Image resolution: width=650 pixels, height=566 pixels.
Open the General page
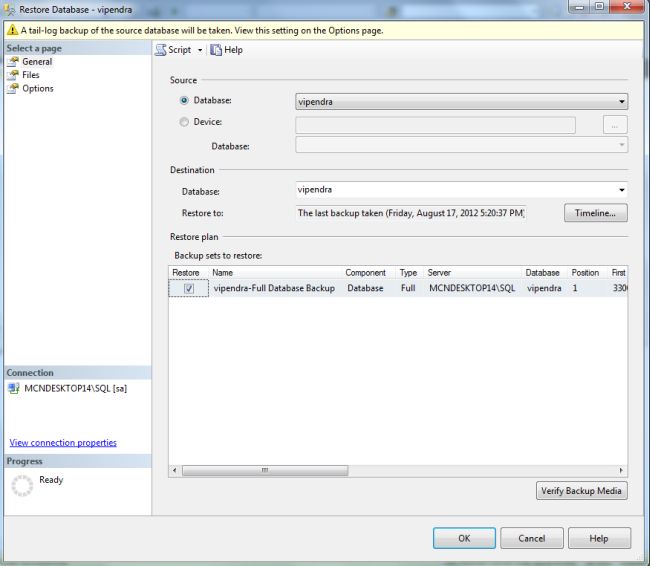click(x=37, y=62)
